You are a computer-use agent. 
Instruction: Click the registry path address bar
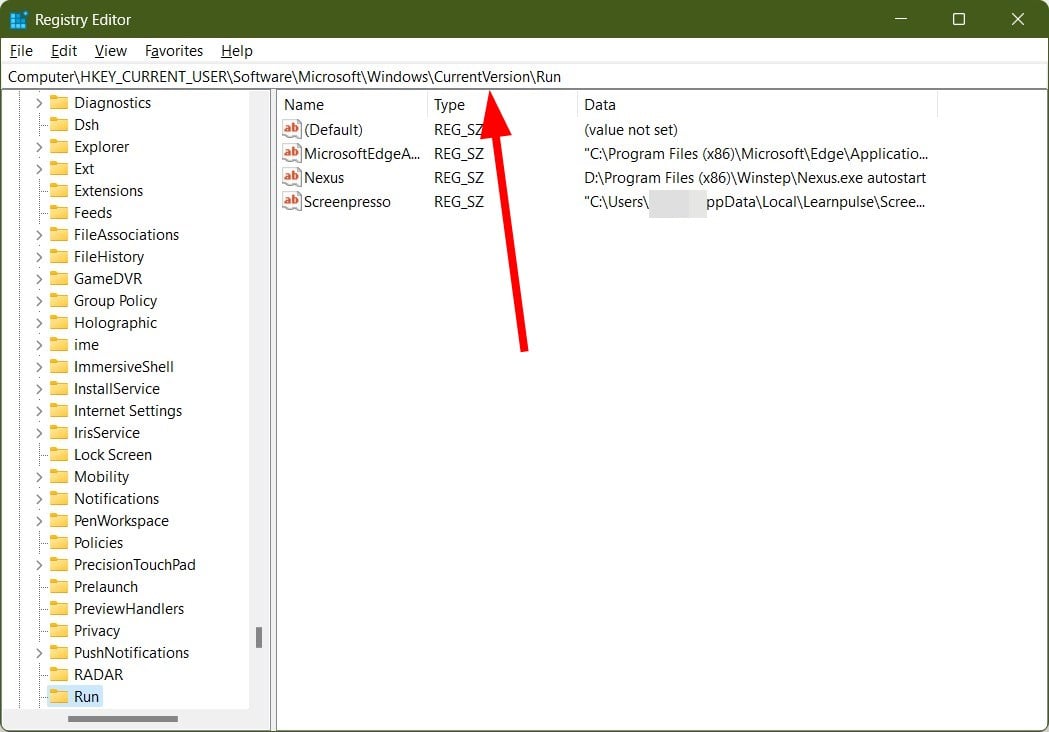[700, 77]
